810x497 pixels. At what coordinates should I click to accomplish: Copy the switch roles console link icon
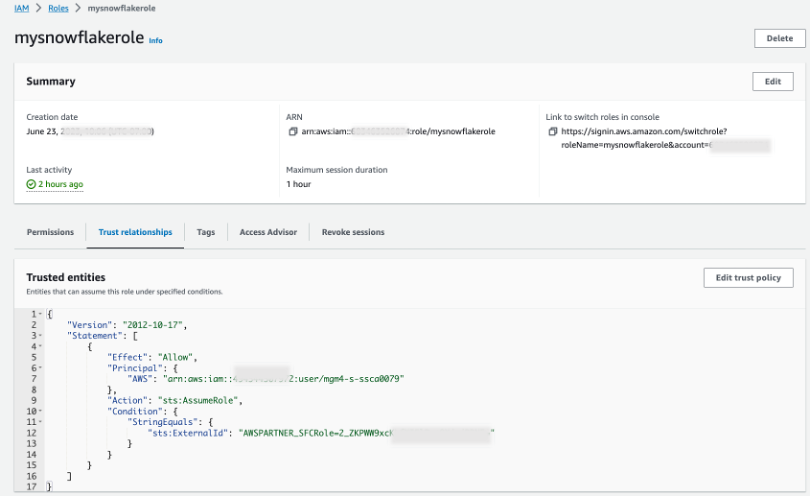pos(553,132)
